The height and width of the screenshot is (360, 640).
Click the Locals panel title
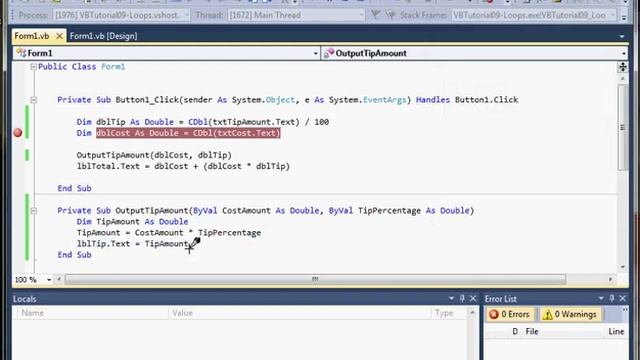tap(24, 299)
